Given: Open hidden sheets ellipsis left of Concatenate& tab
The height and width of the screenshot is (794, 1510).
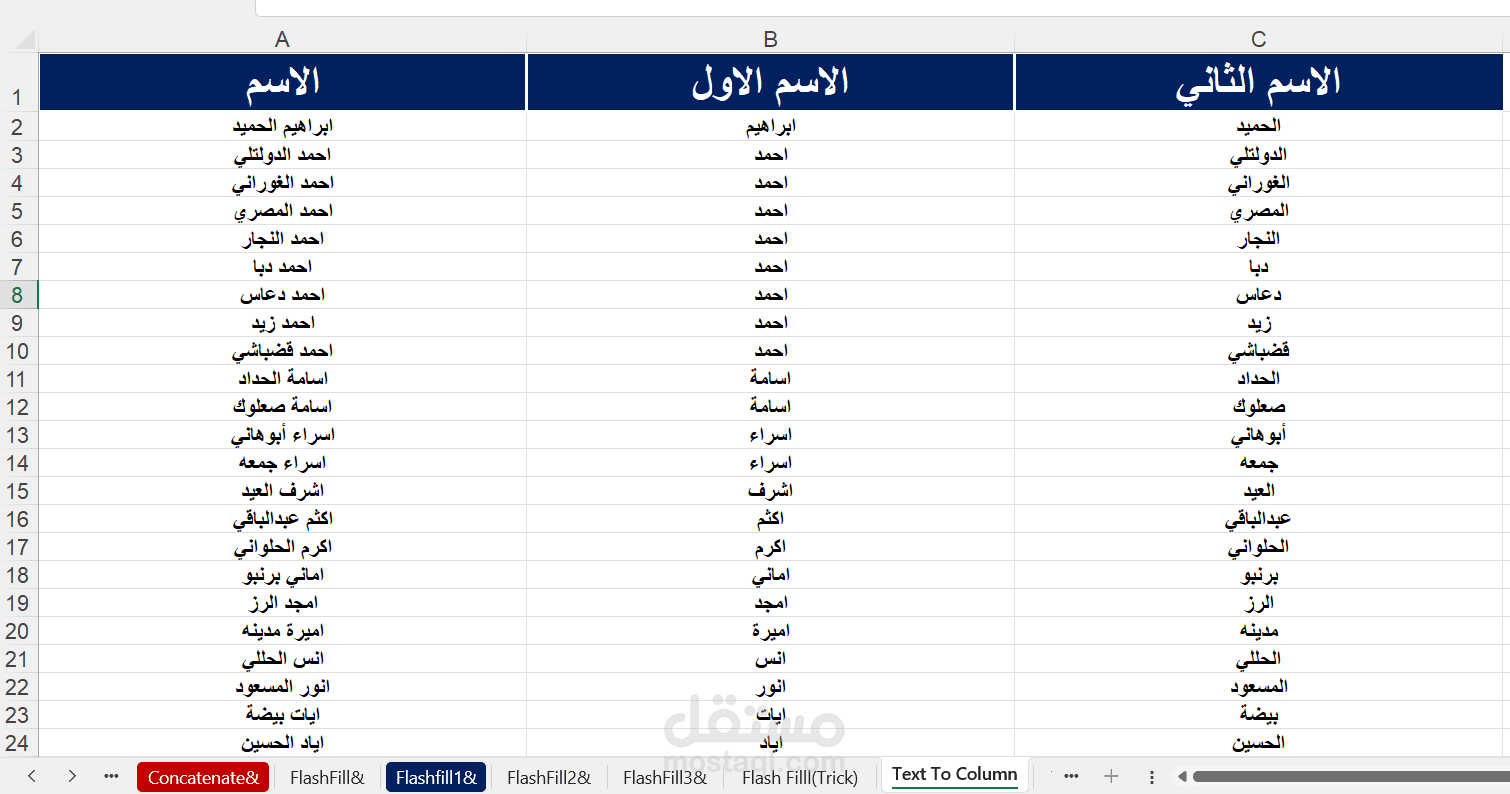Looking at the screenshot, I should 111,776.
